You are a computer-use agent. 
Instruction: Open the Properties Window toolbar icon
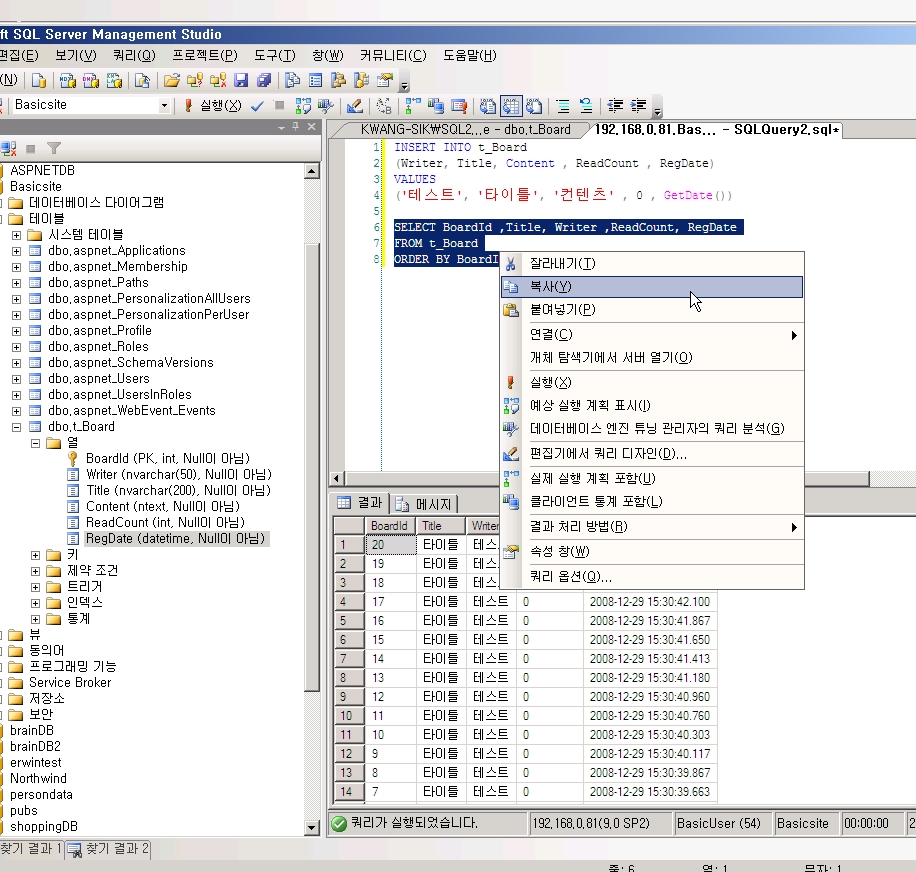click(x=385, y=80)
